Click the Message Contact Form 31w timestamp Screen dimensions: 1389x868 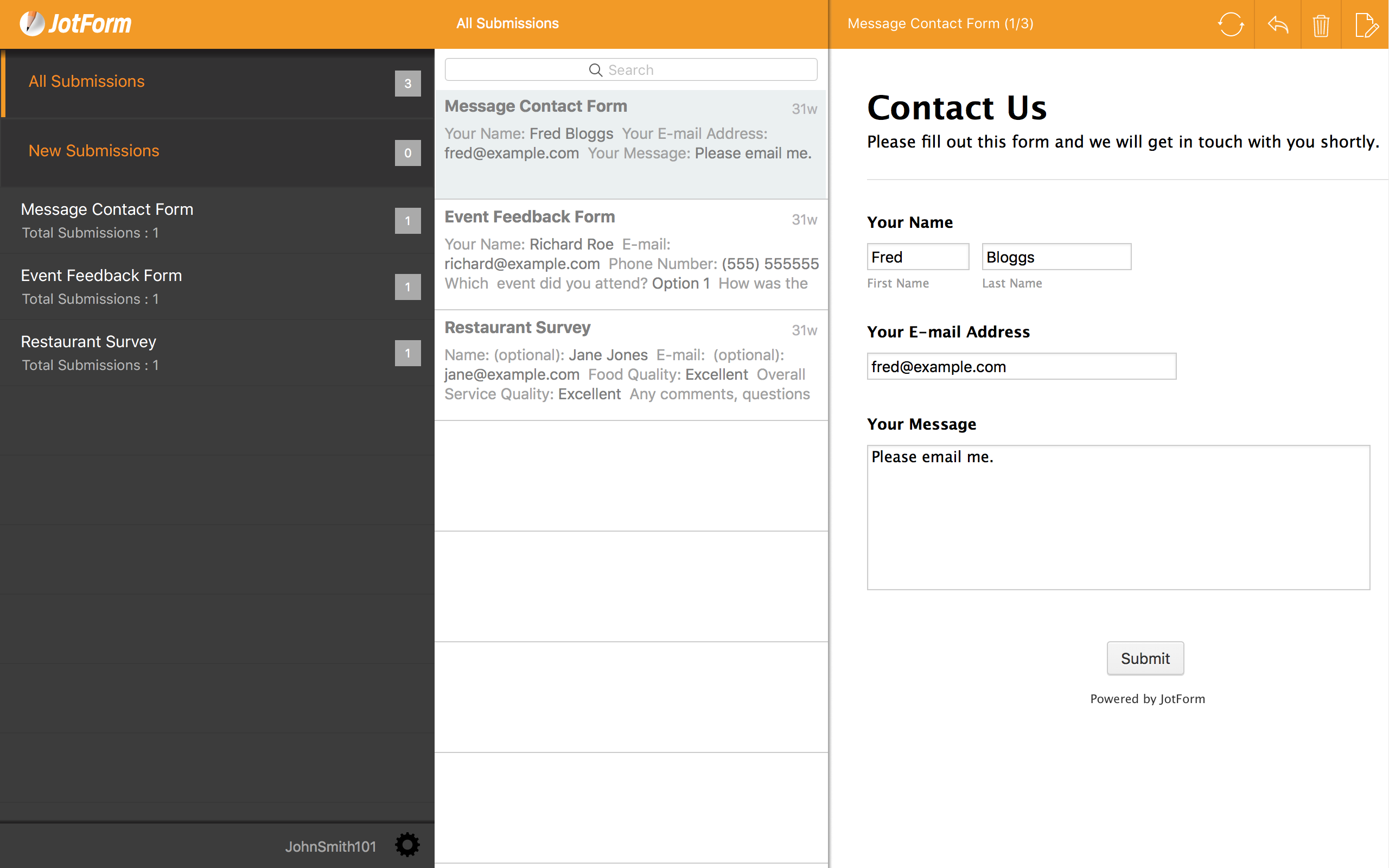804,109
